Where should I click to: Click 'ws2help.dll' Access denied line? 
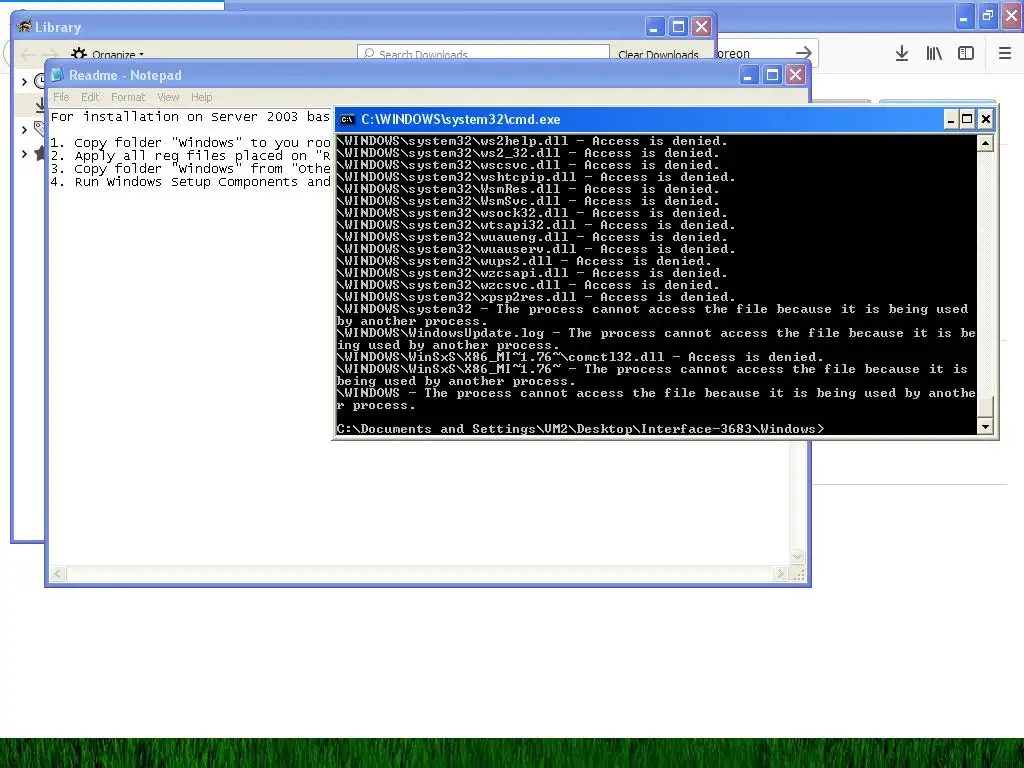tap(532, 141)
